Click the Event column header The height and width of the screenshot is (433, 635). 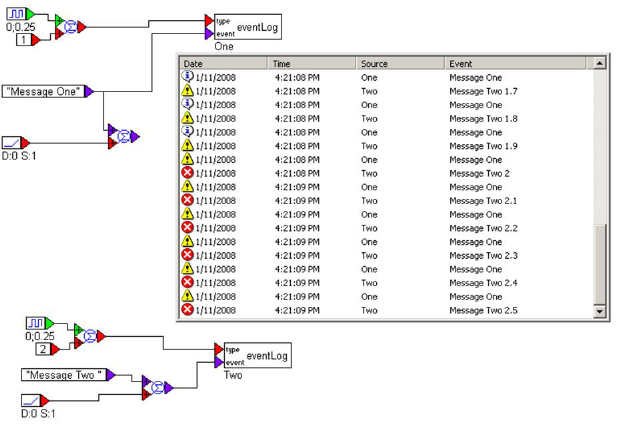pyautogui.click(x=515, y=63)
